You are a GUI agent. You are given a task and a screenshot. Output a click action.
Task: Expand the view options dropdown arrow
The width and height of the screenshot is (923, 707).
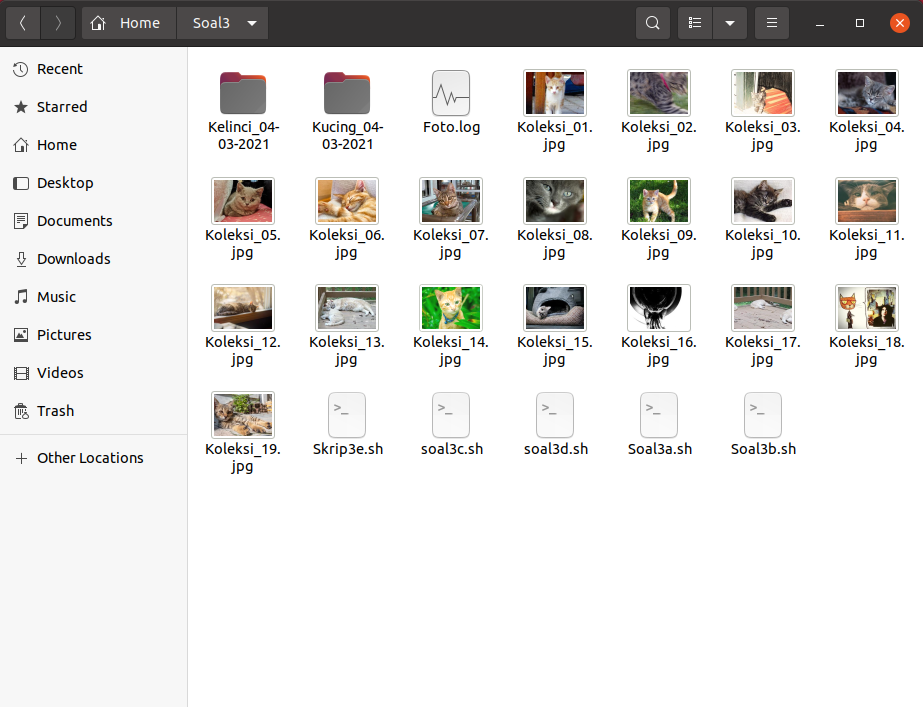(x=731, y=22)
